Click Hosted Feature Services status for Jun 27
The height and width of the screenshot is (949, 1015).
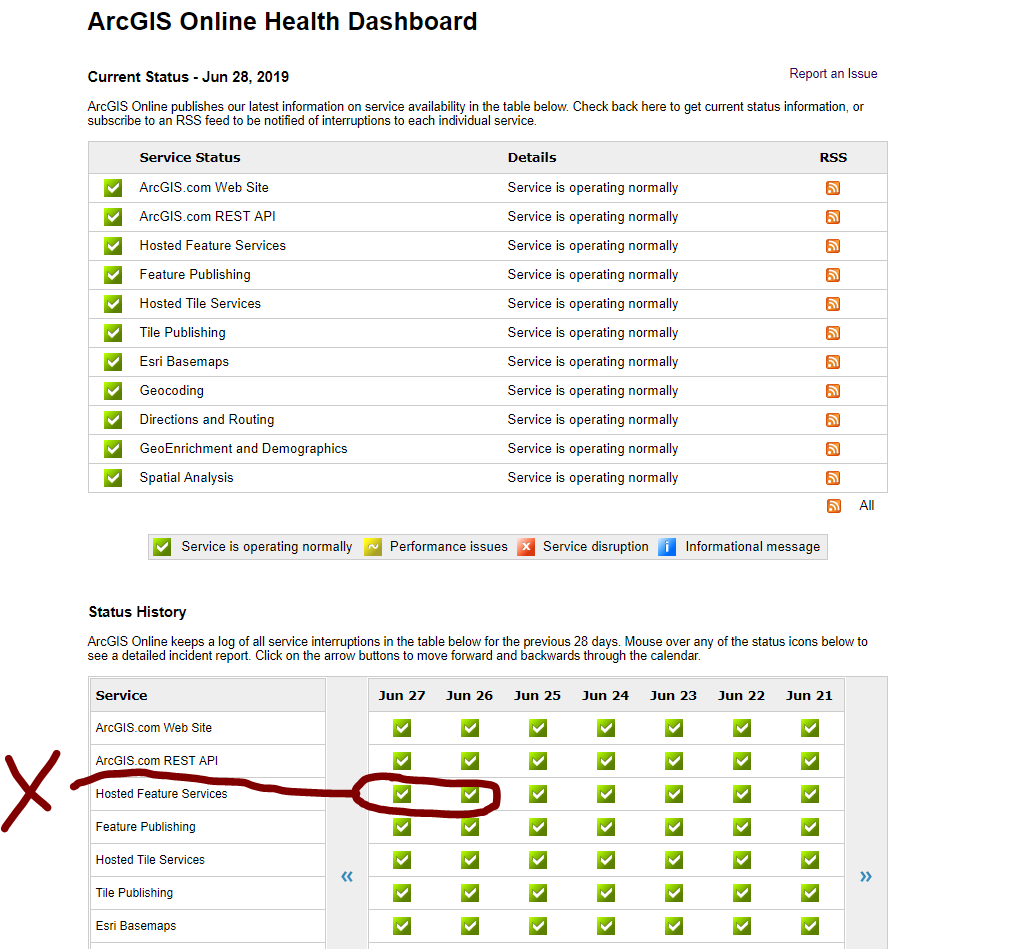tap(402, 794)
